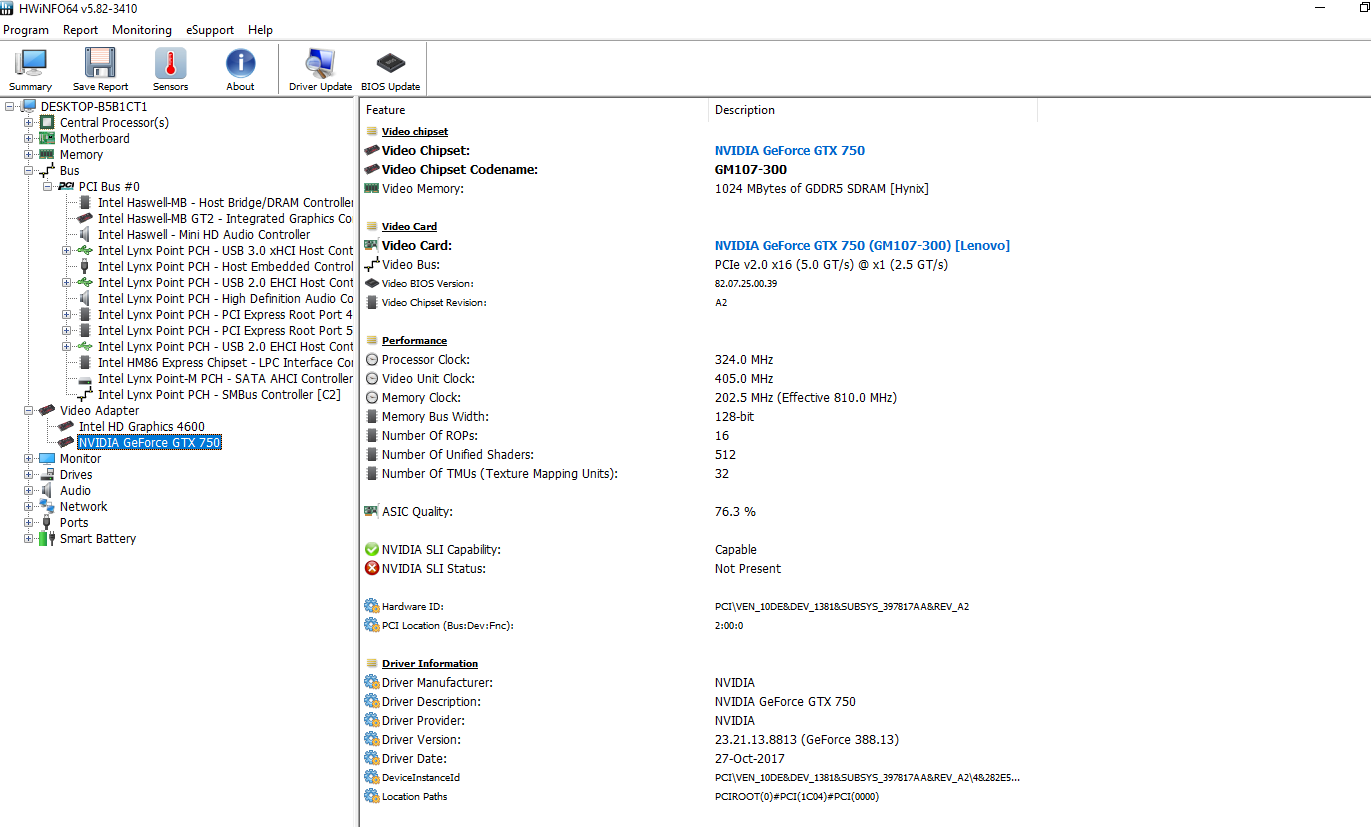Select the Host Embedded Controller entry

click(x=225, y=266)
